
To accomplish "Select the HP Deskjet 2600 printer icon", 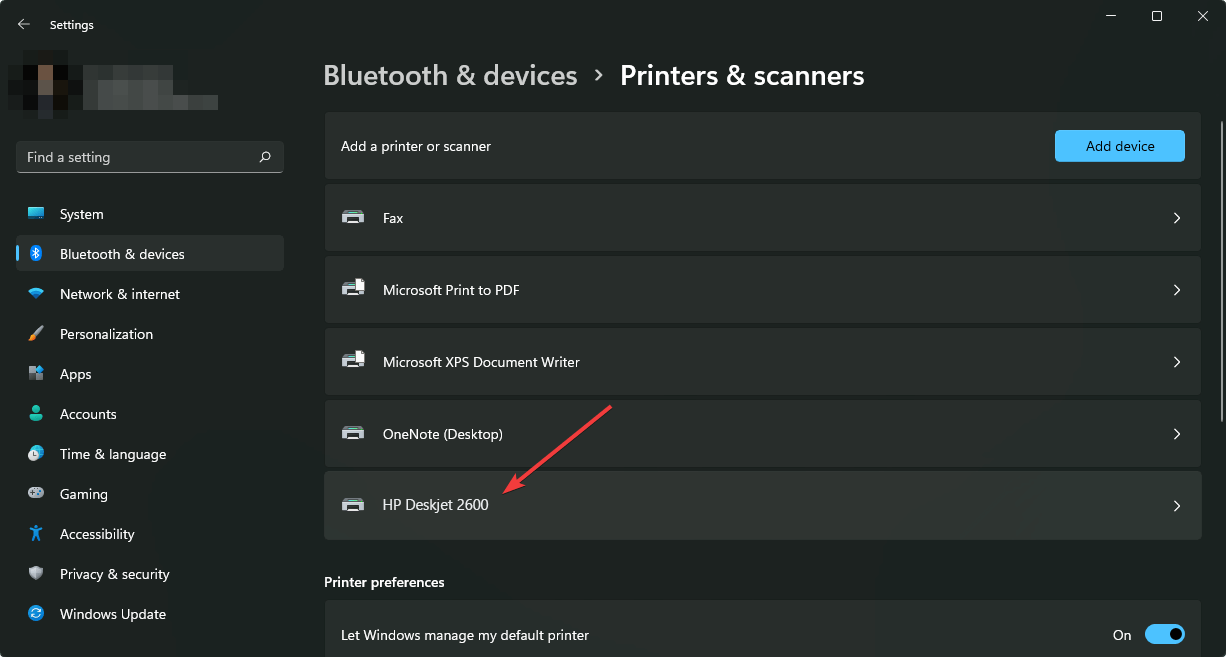I will (x=353, y=505).
